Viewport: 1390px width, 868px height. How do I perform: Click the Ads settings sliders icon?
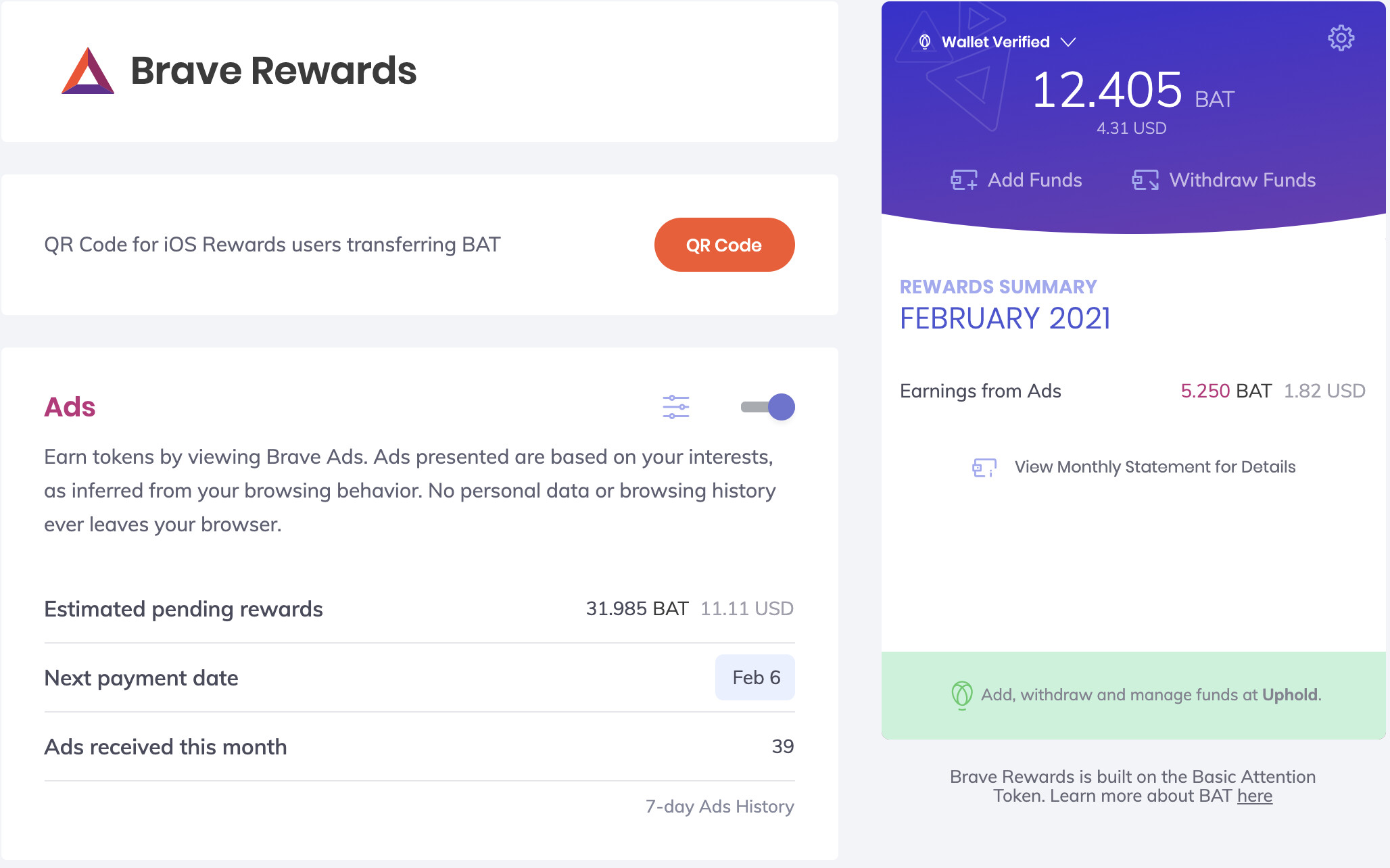tap(675, 407)
